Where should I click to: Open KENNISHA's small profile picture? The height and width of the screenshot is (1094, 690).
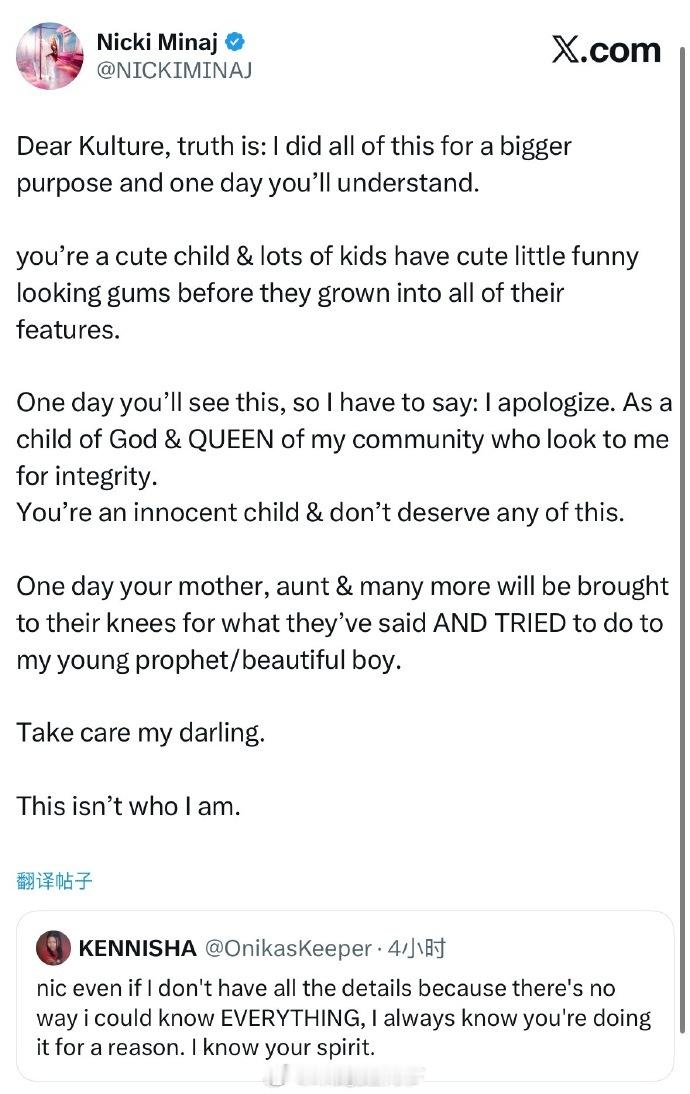(53, 948)
